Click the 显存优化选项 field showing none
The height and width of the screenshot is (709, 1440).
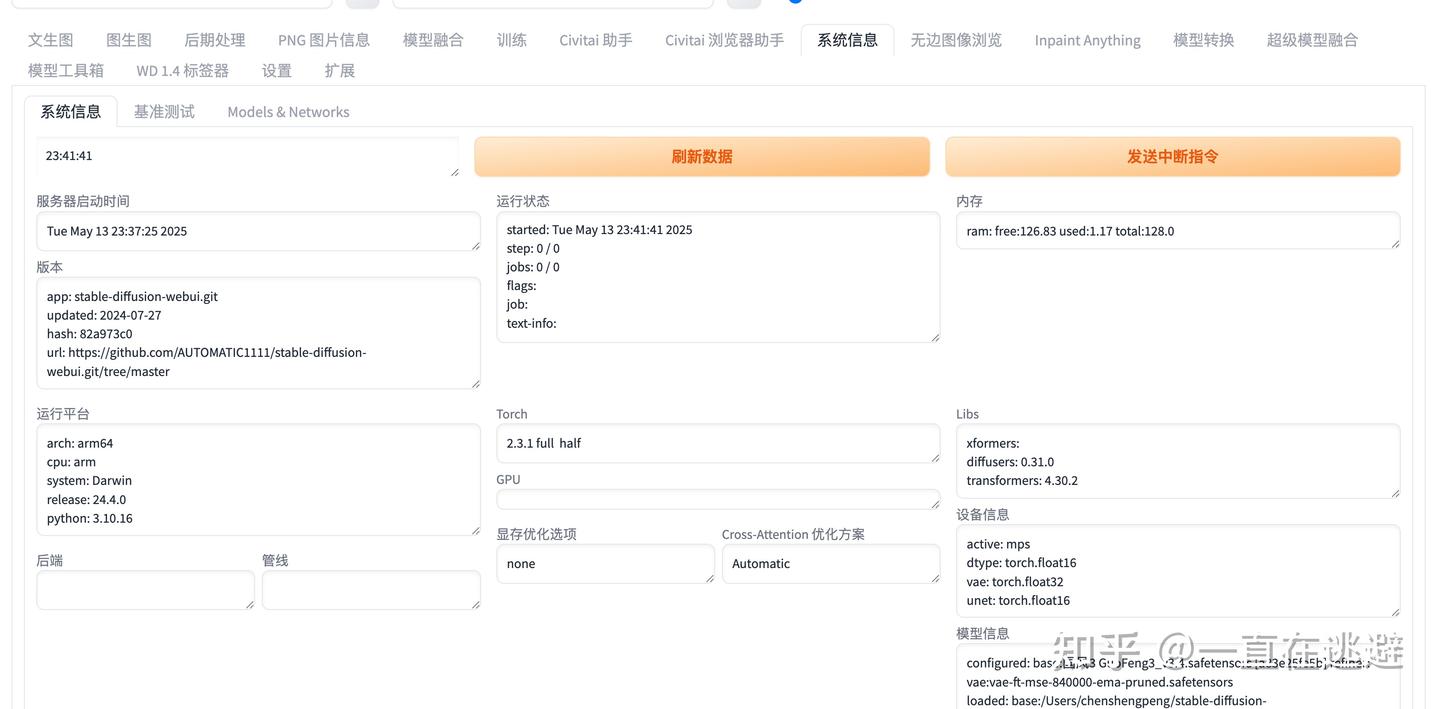coord(605,564)
